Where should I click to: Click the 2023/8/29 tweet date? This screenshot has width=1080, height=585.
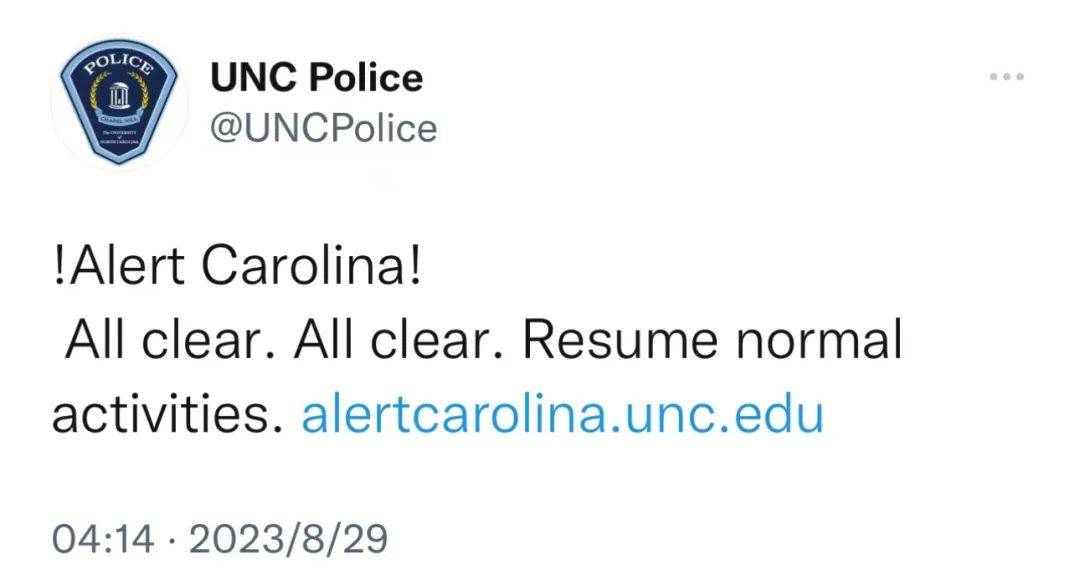click(289, 539)
